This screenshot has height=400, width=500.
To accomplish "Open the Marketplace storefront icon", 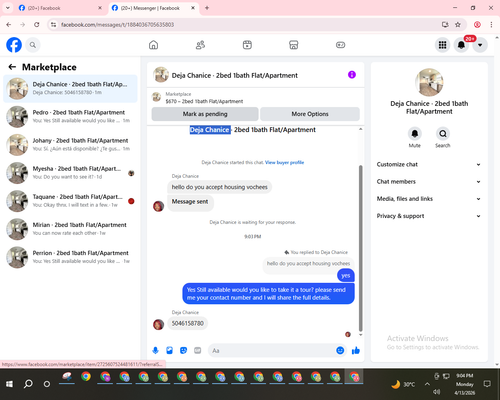I will 294,45.
